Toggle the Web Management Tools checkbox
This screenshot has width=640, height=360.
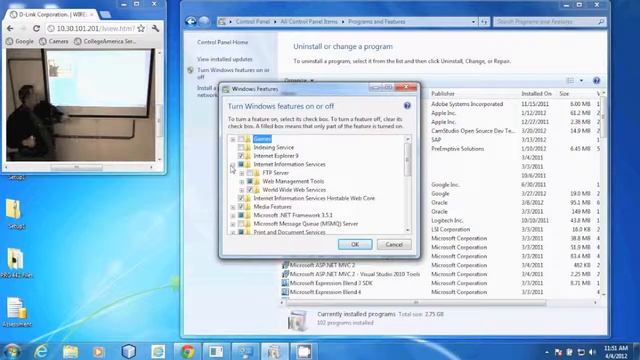click(x=250, y=181)
